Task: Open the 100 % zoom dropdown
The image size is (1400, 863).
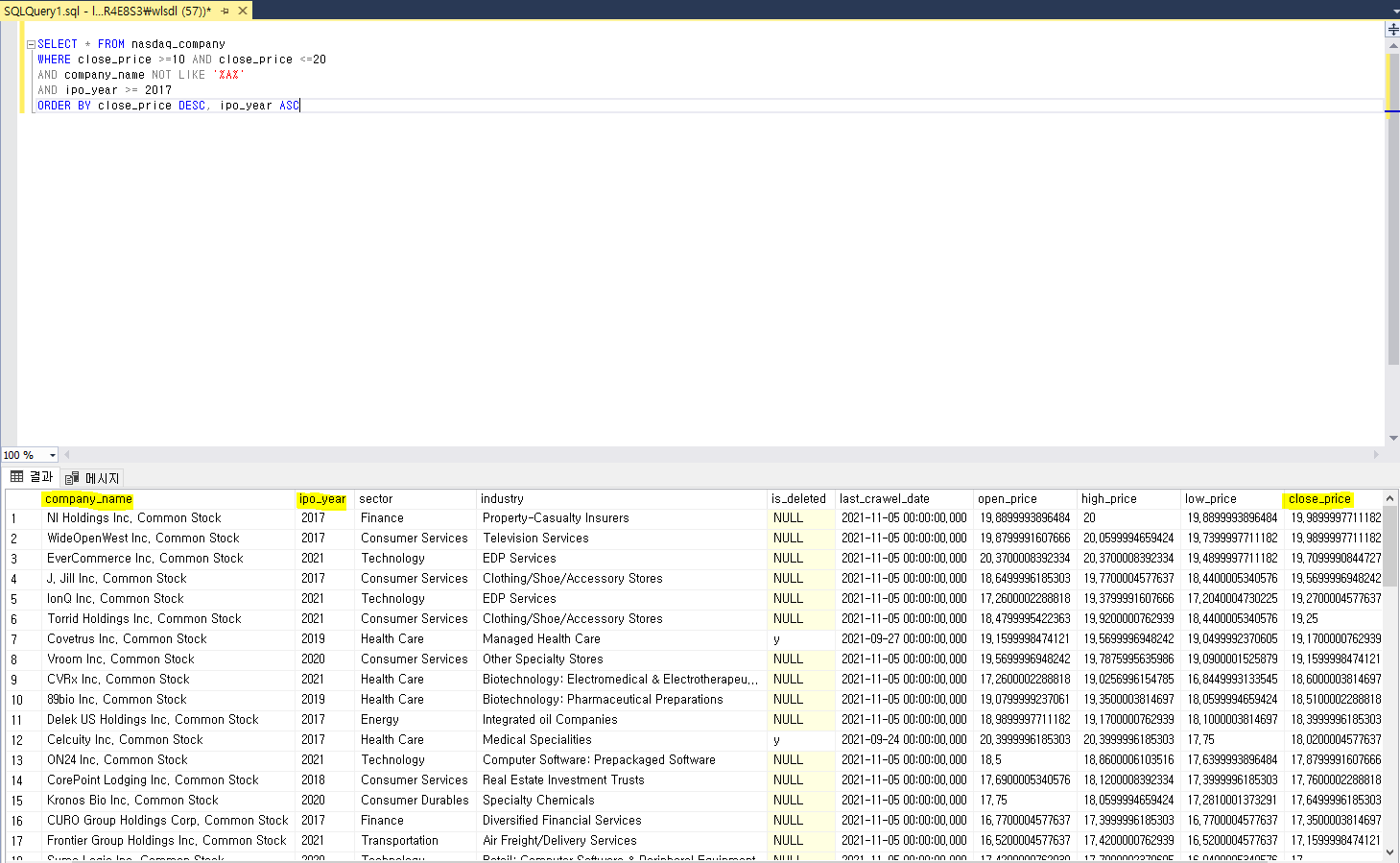Action: [52, 455]
